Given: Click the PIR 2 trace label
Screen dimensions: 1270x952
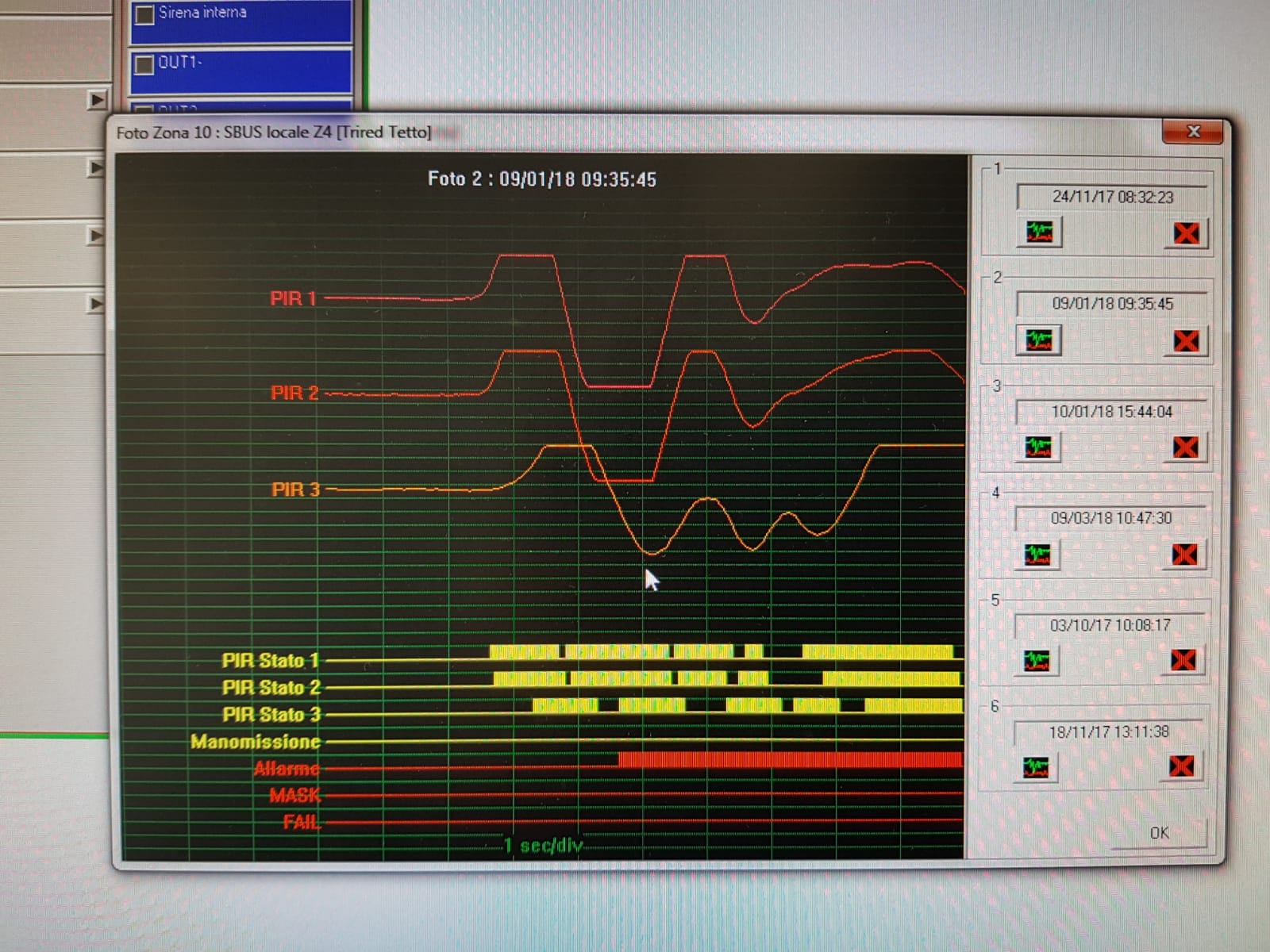Looking at the screenshot, I should [294, 393].
